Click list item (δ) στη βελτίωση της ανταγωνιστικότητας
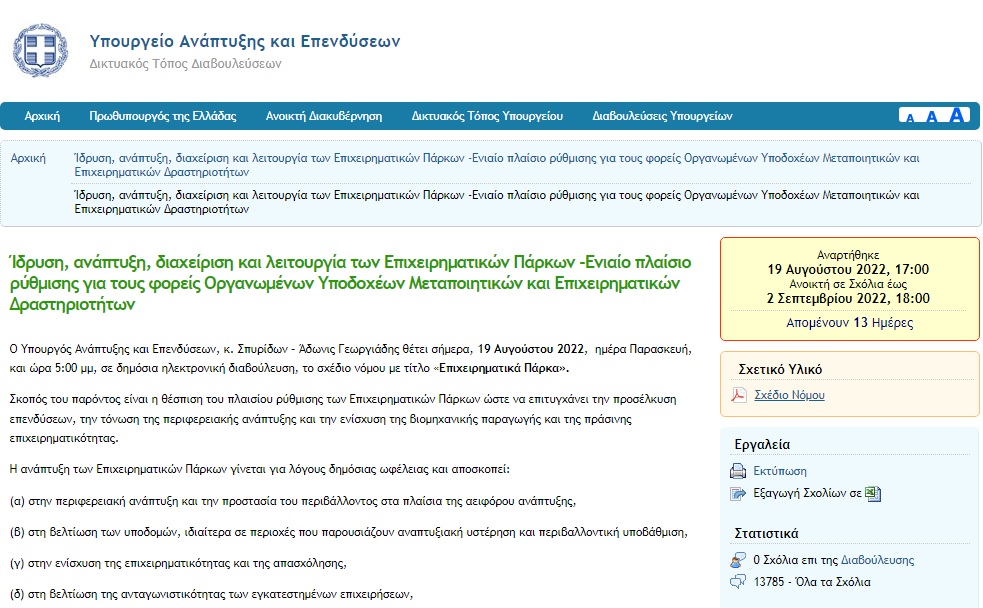This screenshot has width=983, height=608. (x=211, y=594)
